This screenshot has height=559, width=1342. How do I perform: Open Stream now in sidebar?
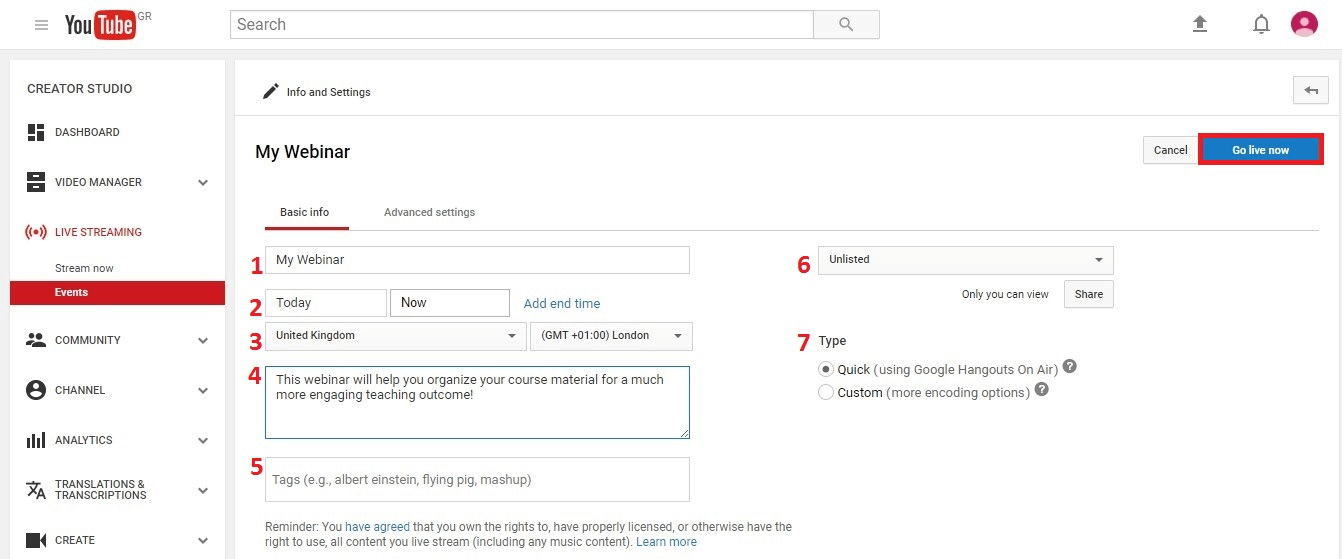pos(84,268)
